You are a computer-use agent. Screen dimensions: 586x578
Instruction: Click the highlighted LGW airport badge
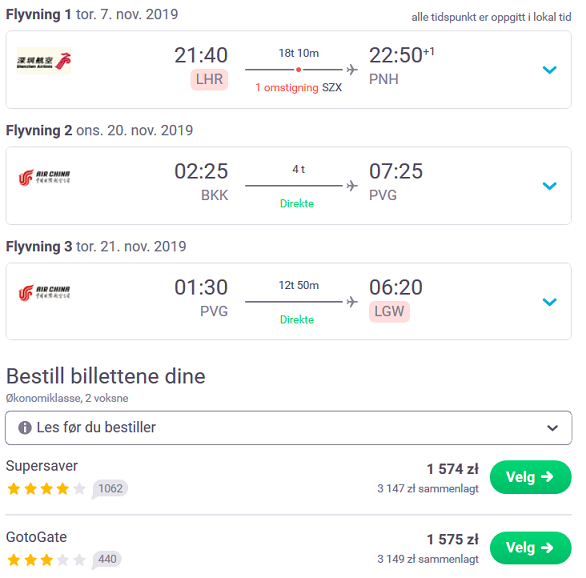[389, 312]
